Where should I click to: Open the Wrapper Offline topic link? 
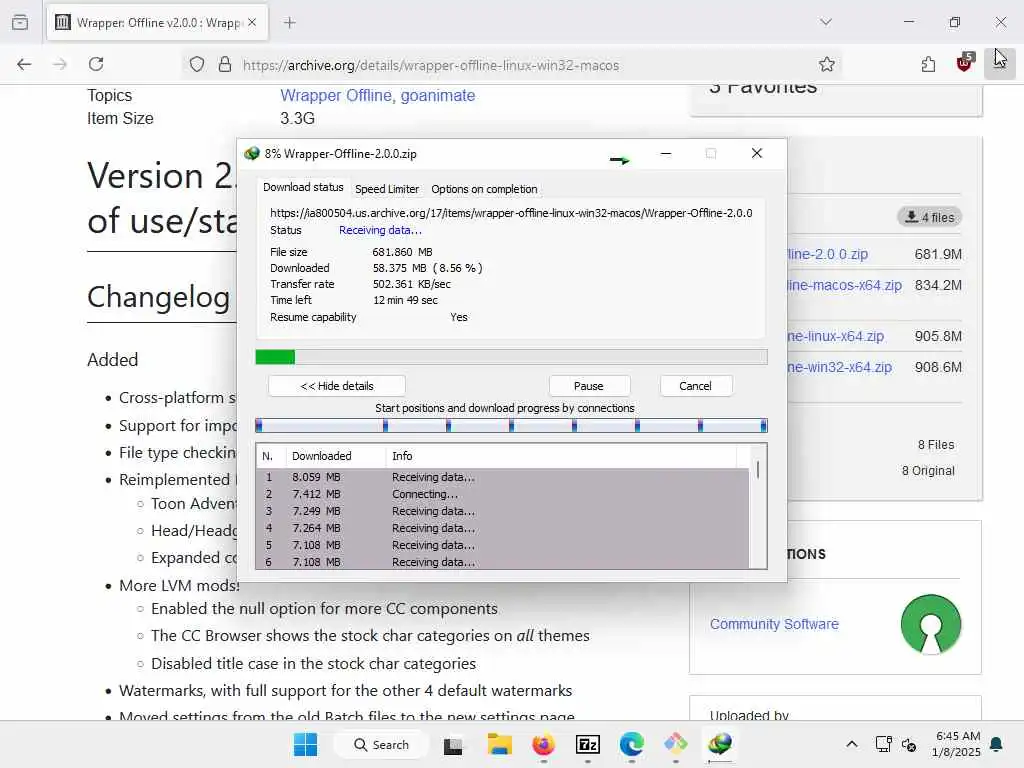pos(336,95)
